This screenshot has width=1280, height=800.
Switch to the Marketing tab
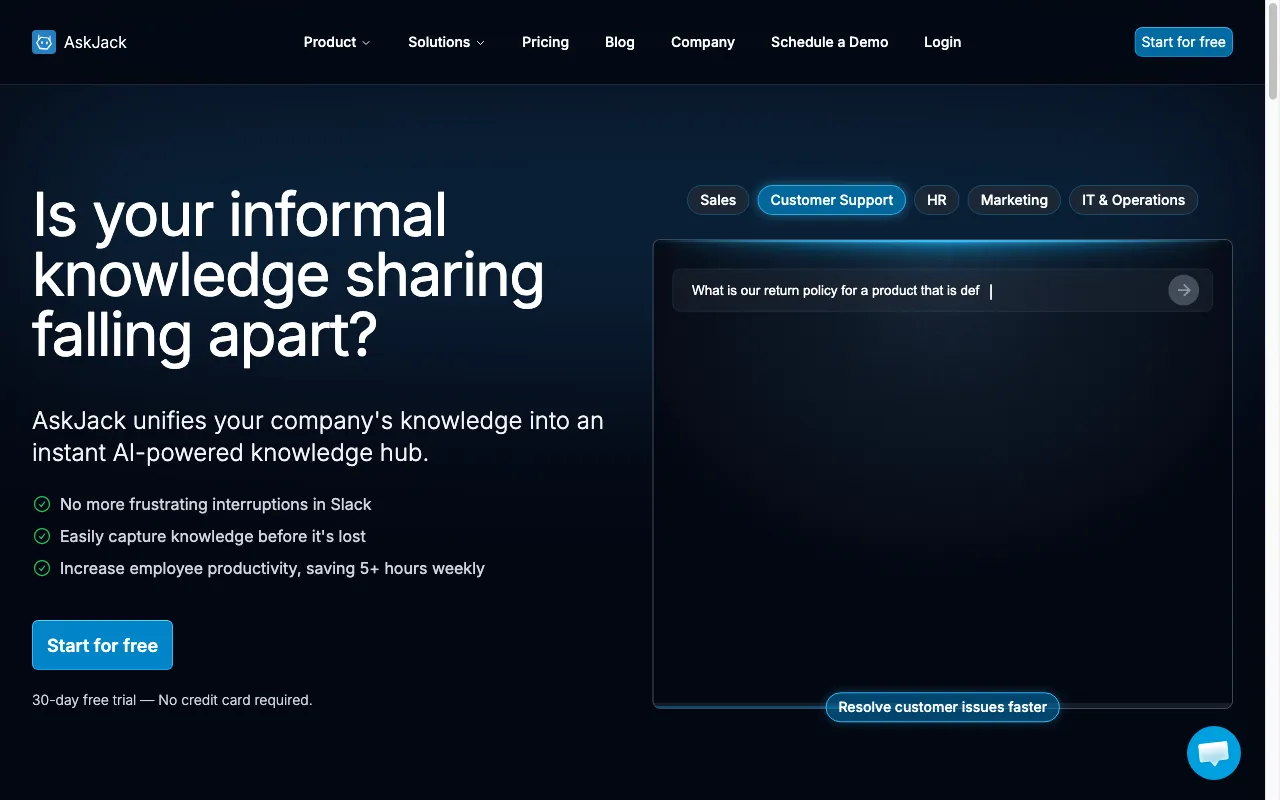click(x=1014, y=200)
